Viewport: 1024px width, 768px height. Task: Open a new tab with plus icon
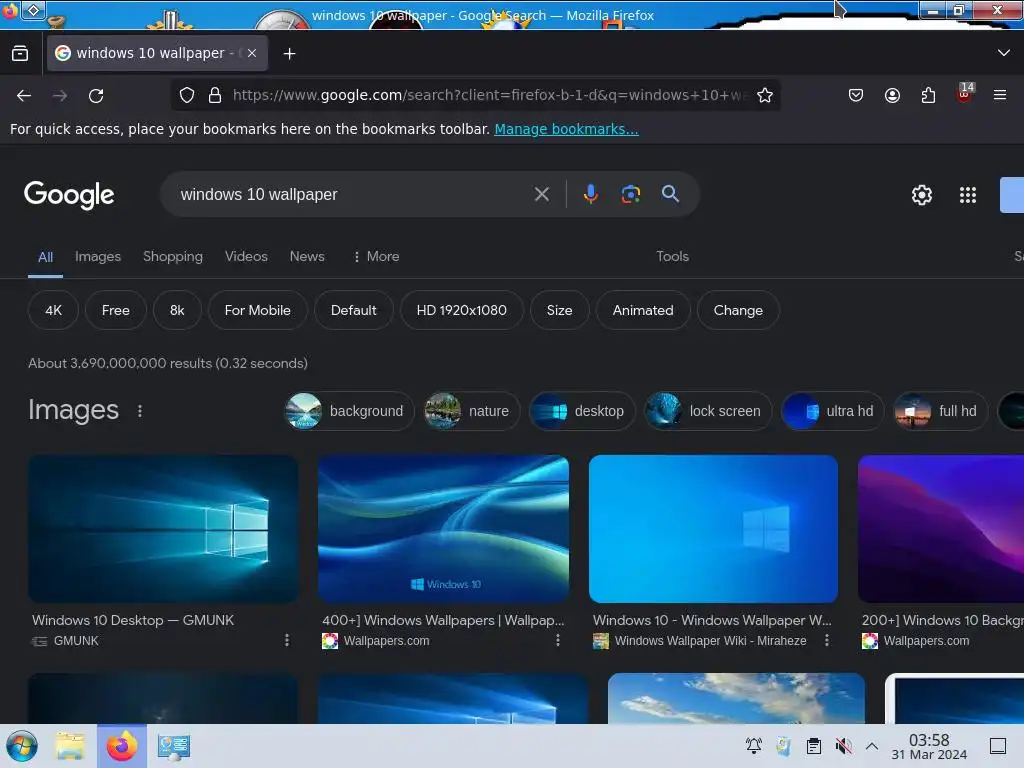click(289, 54)
